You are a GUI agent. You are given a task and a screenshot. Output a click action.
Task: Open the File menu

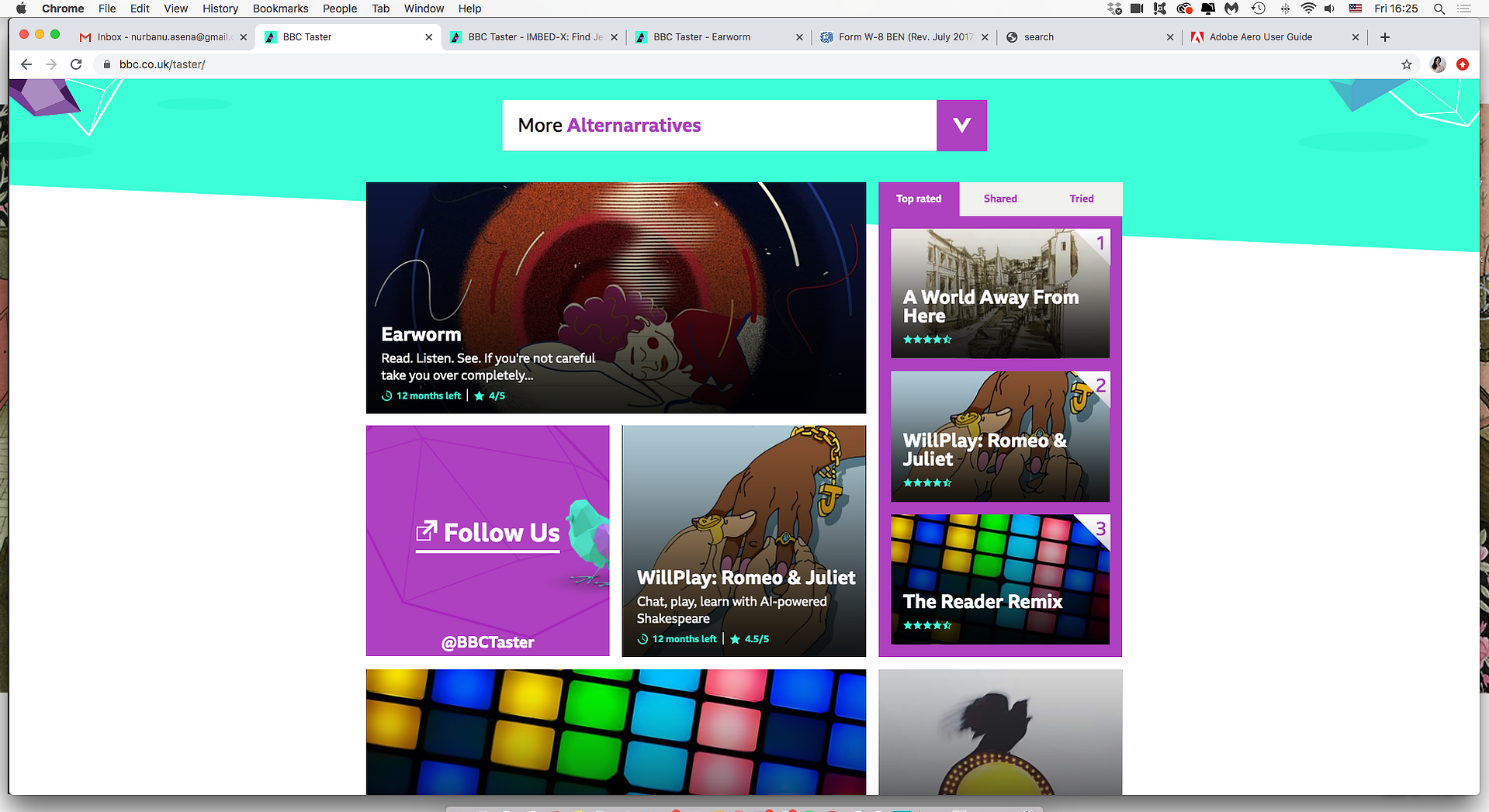pyautogui.click(x=107, y=9)
